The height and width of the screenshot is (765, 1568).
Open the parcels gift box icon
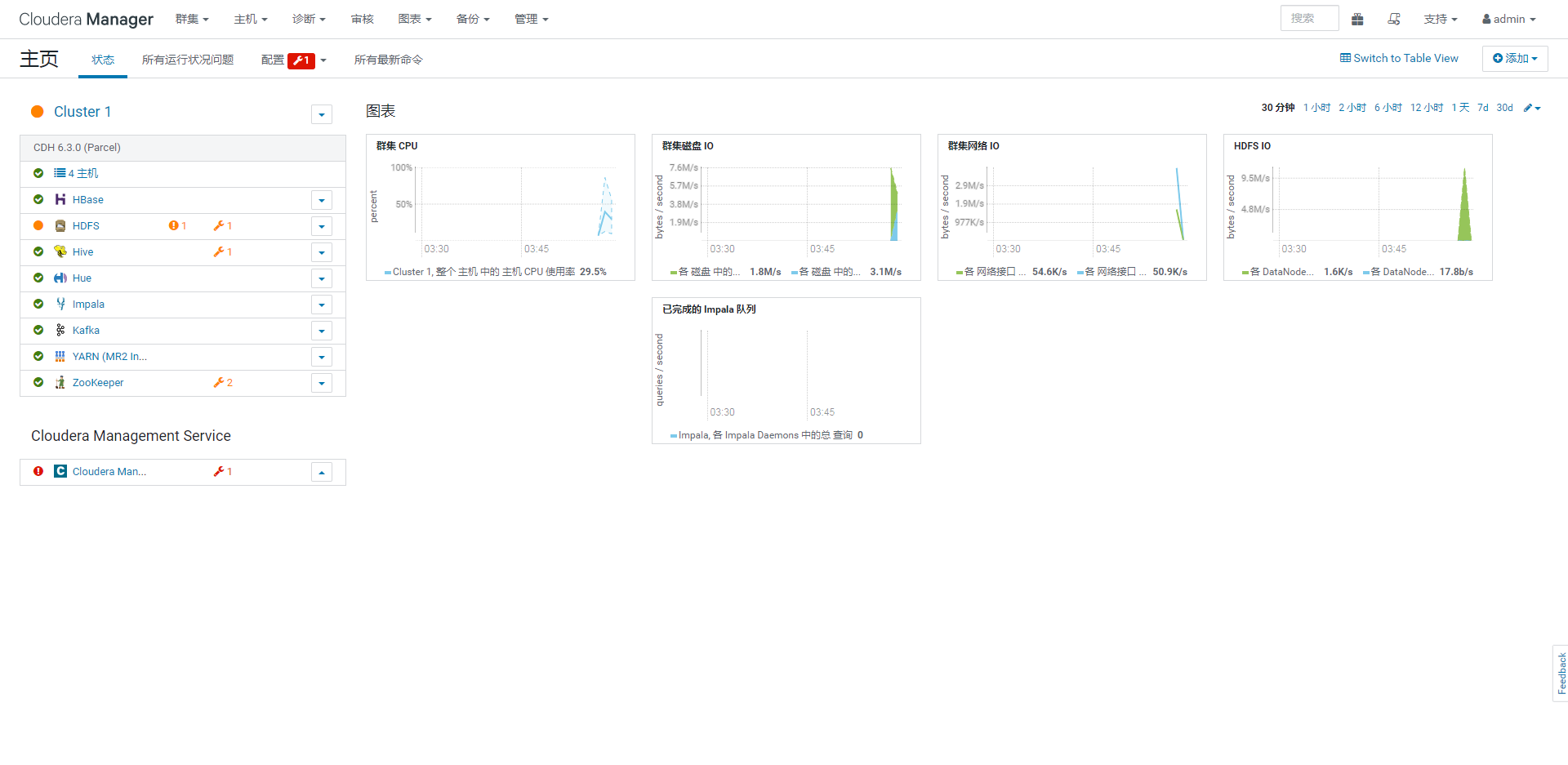tap(1357, 19)
